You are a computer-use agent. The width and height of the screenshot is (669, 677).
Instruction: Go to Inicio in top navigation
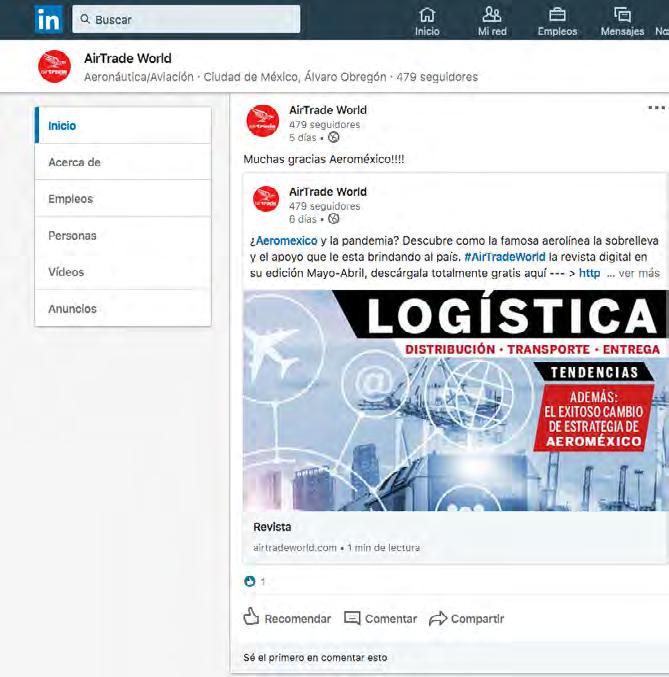click(x=427, y=22)
